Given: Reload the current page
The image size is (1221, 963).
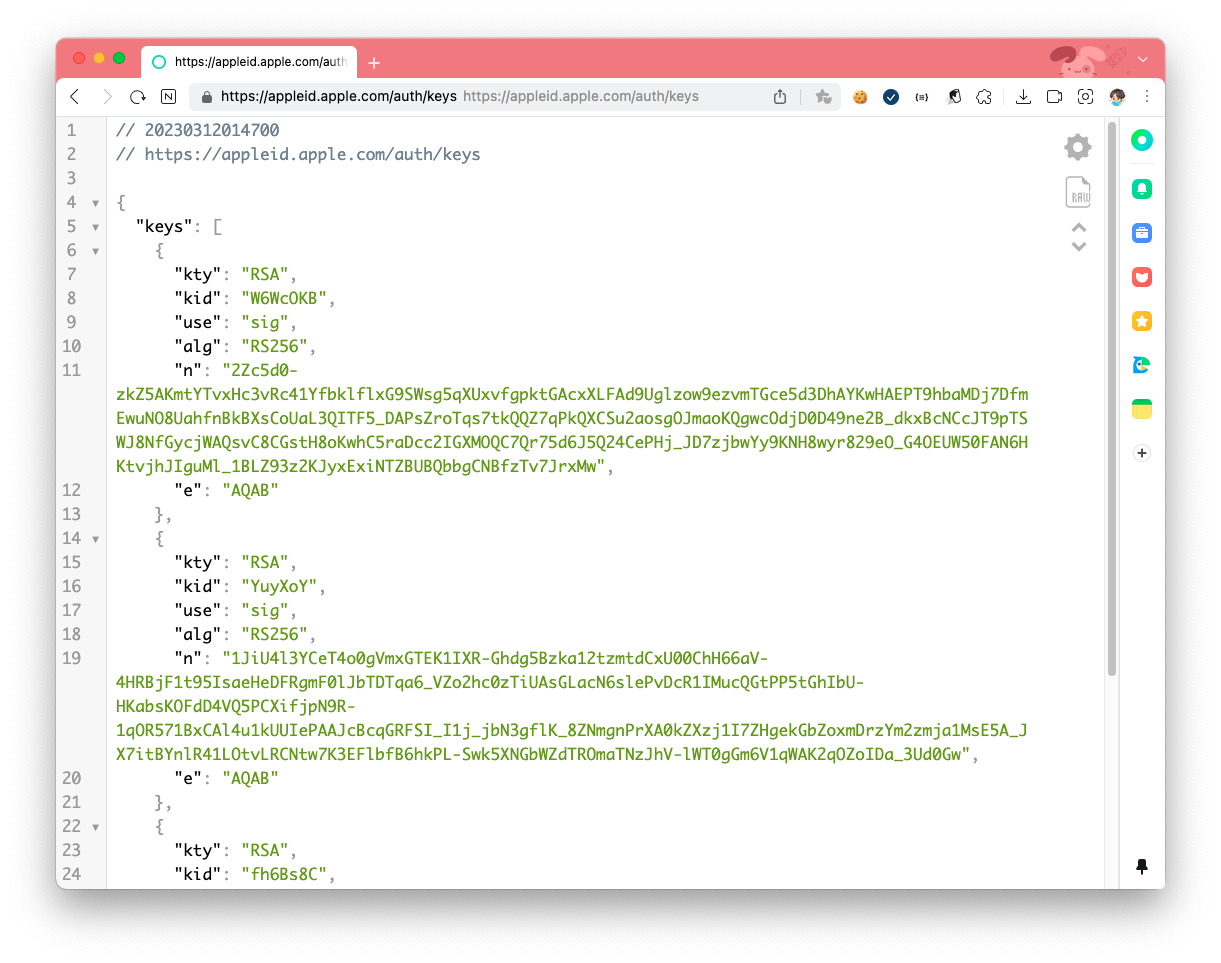Looking at the screenshot, I should (138, 97).
